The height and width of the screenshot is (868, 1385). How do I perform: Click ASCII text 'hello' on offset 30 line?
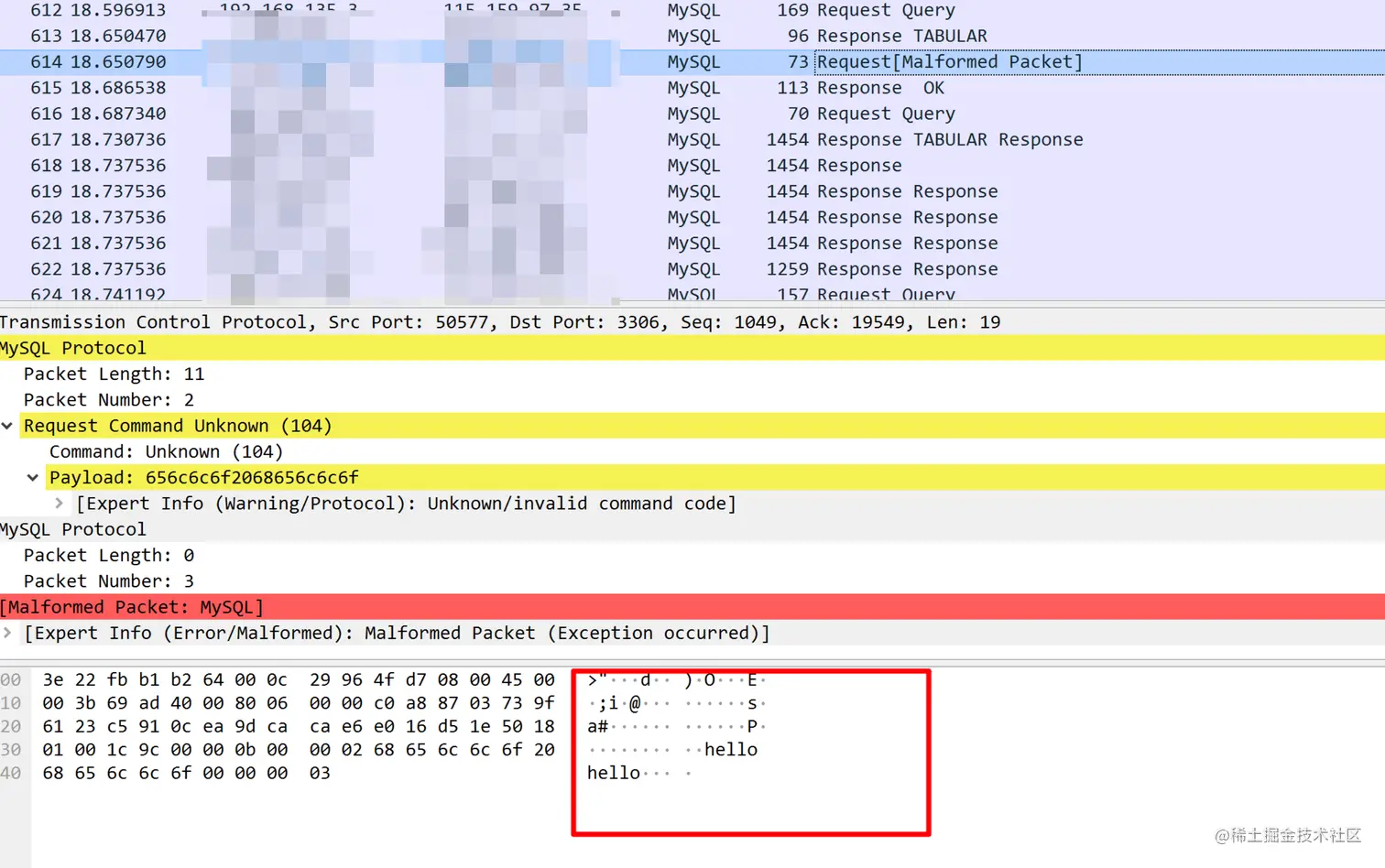[731, 750]
